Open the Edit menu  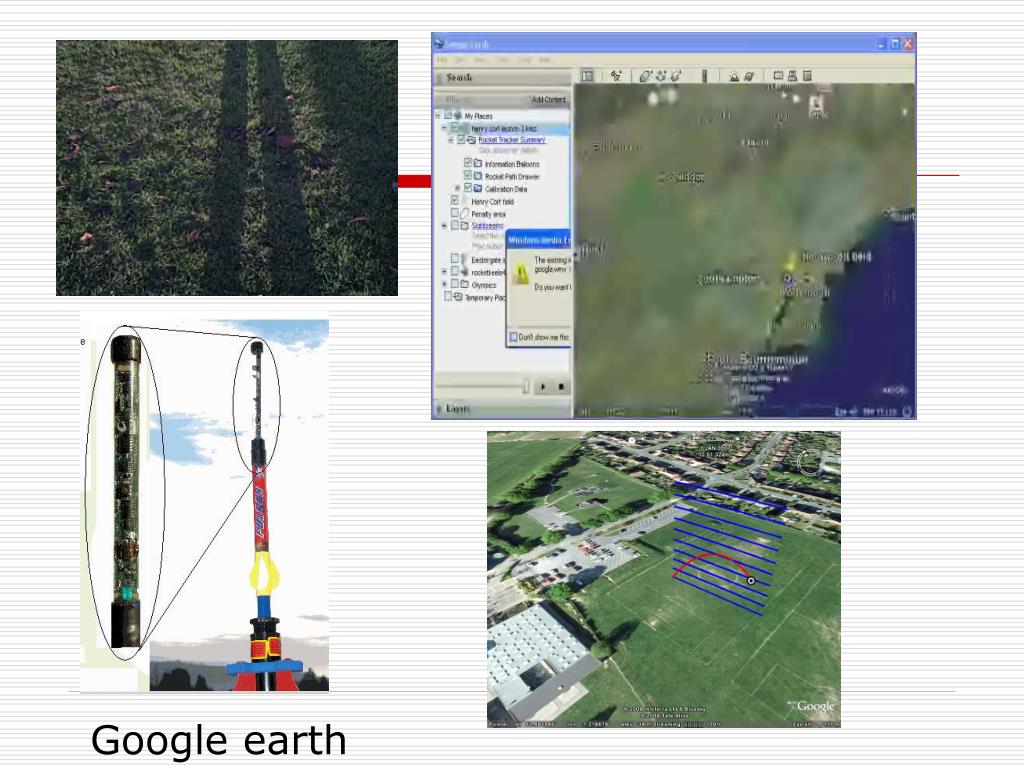coord(459,60)
